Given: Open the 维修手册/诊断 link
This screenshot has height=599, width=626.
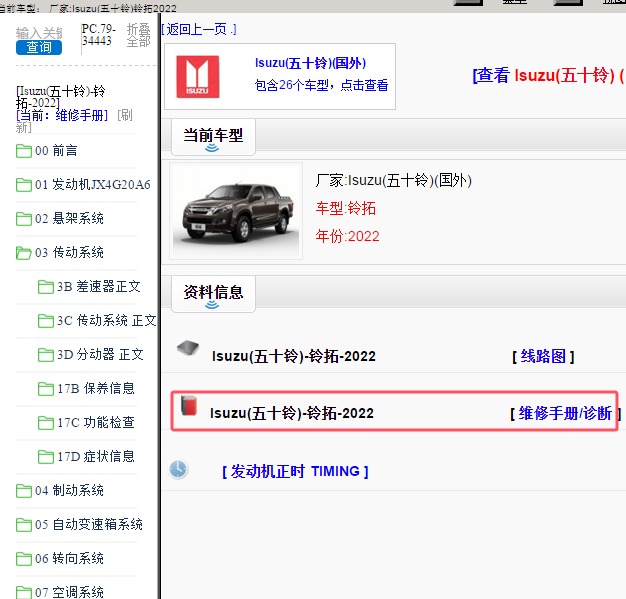Looking at the screenshot, I should pos(565,413).
